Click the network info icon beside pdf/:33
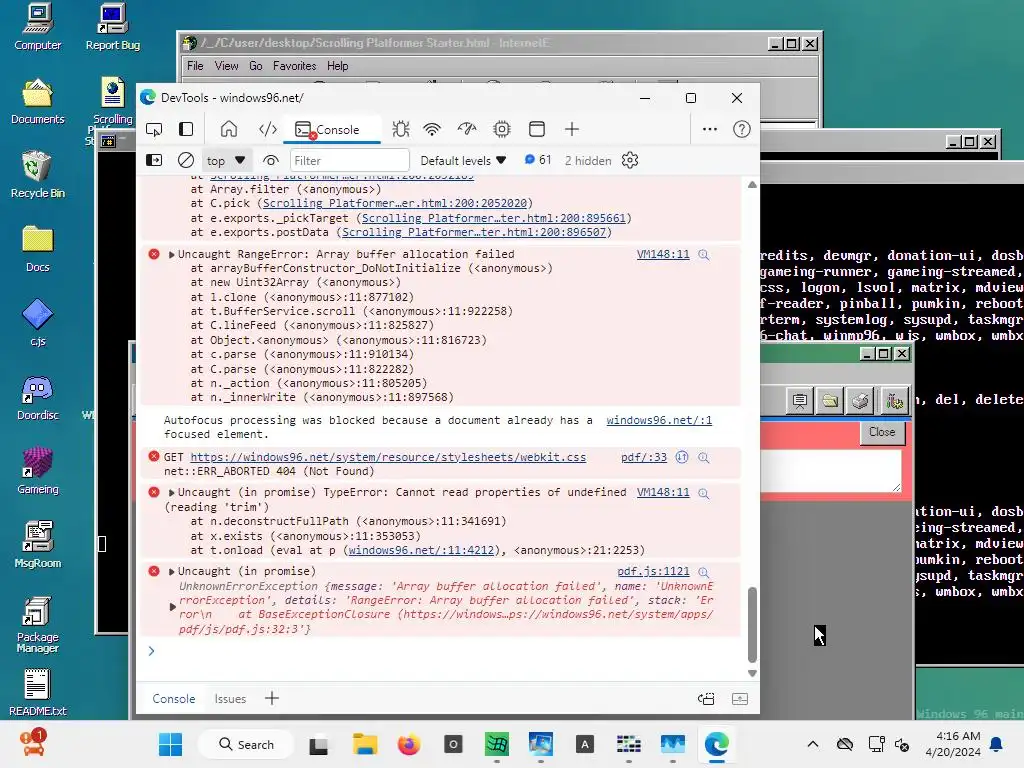This screenshot has width=1024, height=768. [682, 457]
